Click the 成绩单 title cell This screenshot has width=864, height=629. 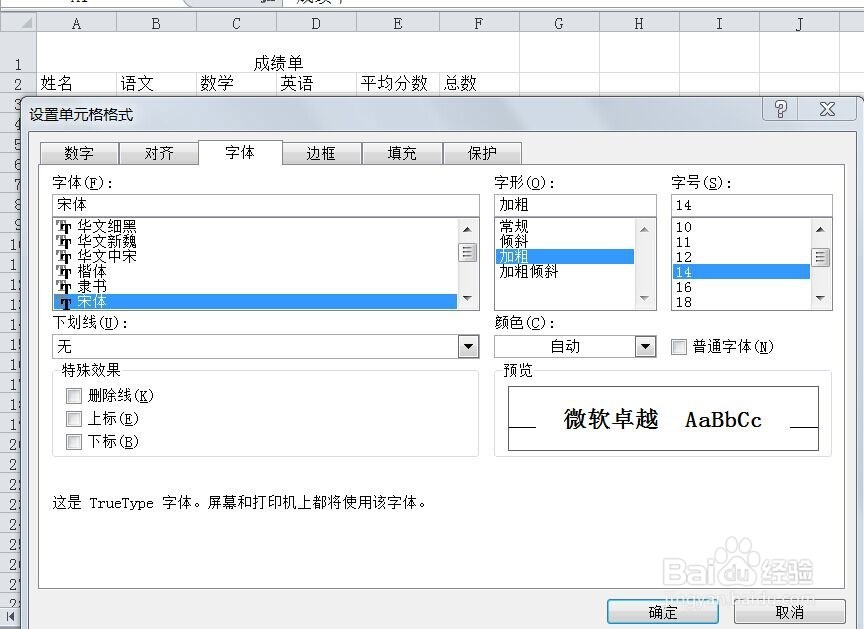point(278,53)
